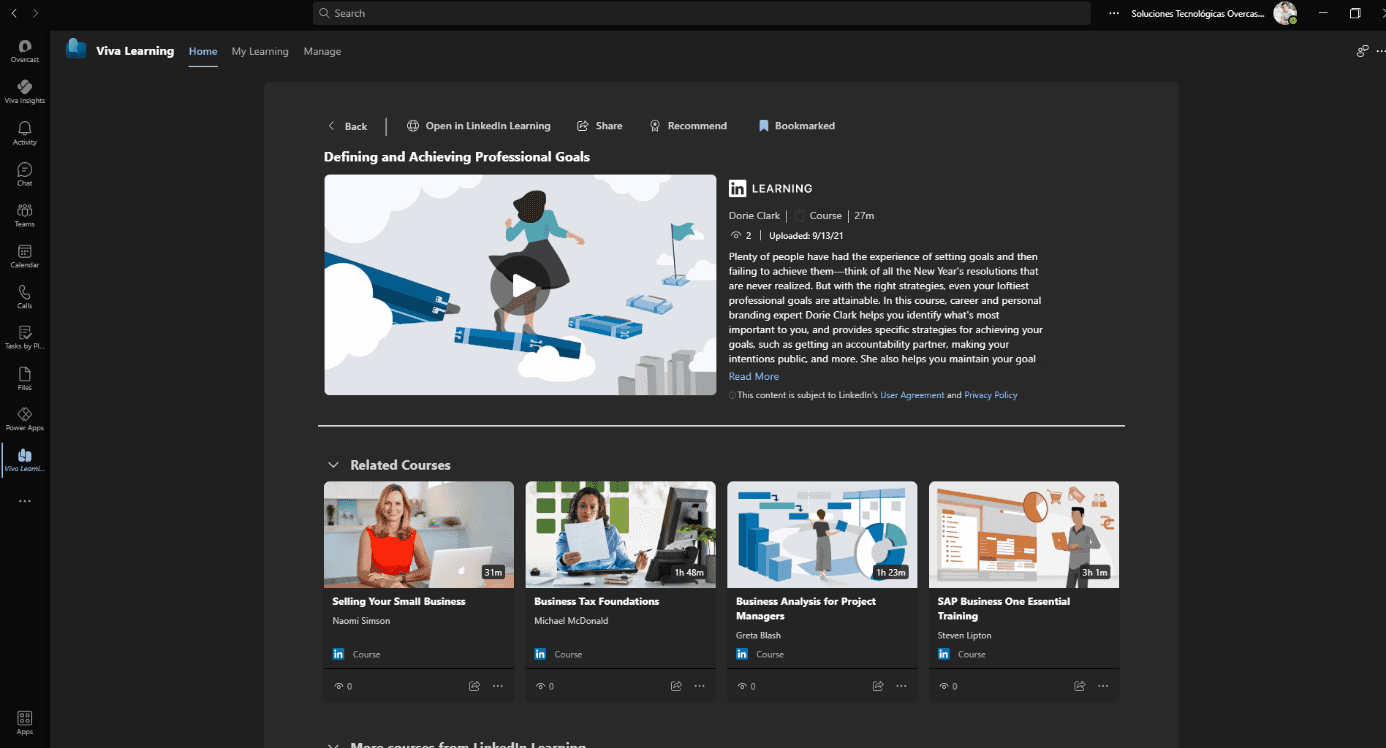The height and width of the screenshot is (748, 1386).
Task: Click the Viva Learning app logo
Action: pos(76,49)
